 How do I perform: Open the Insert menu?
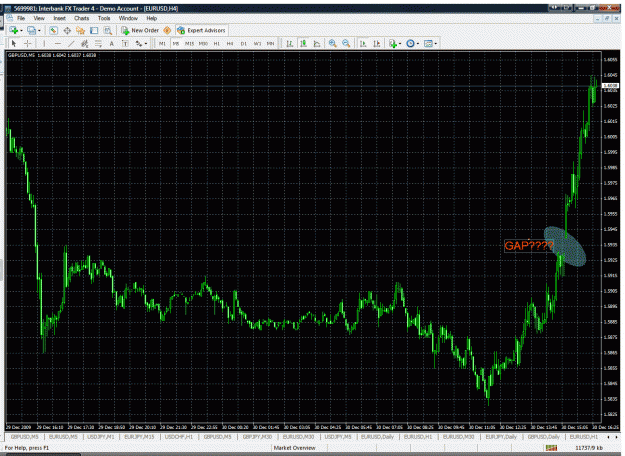pos(59,18)
